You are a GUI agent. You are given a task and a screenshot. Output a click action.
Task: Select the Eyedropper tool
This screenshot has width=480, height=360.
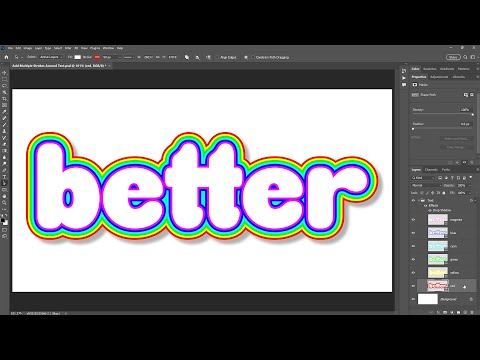[4, 112]
